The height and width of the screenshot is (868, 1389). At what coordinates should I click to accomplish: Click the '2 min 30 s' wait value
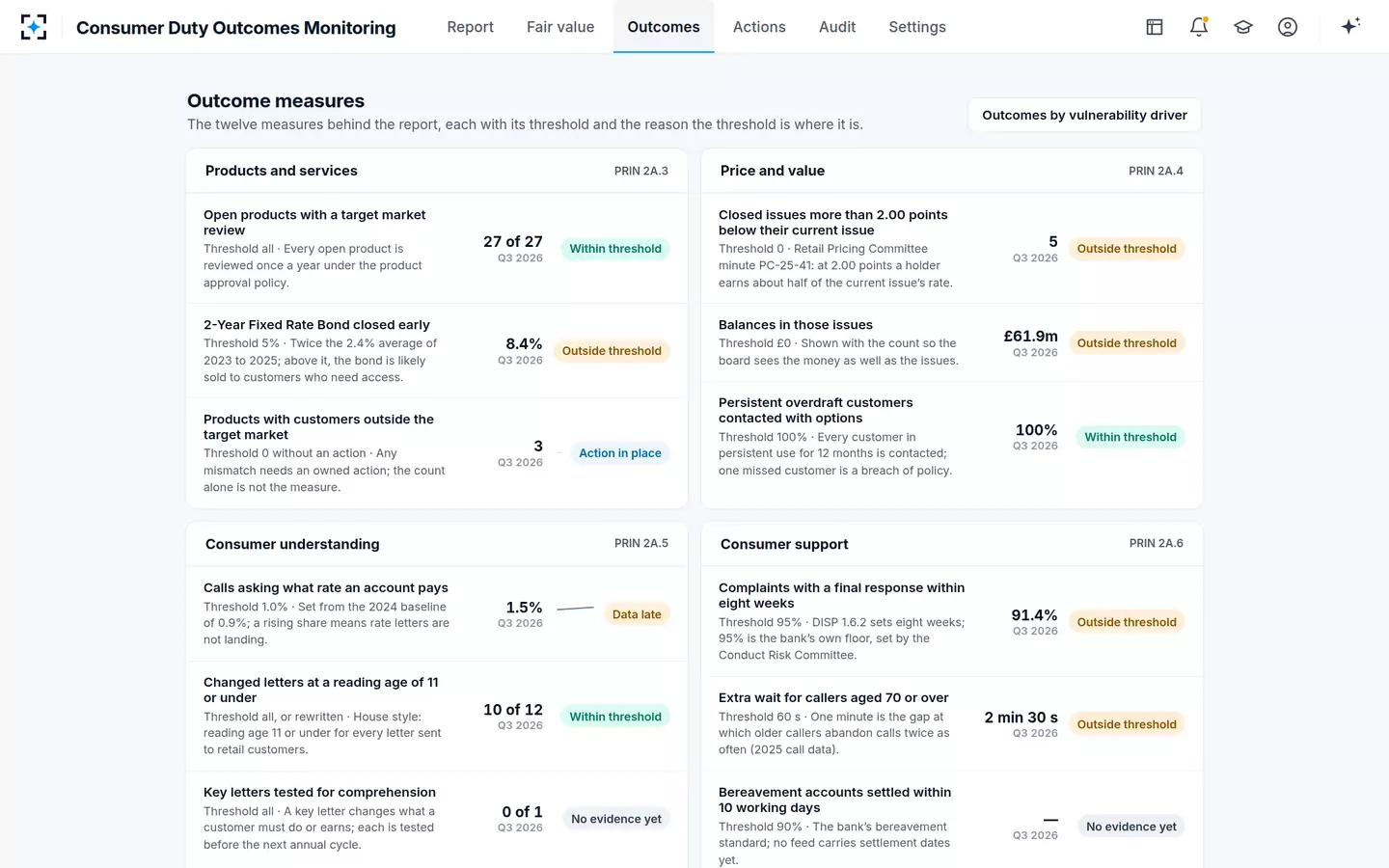1021,718
